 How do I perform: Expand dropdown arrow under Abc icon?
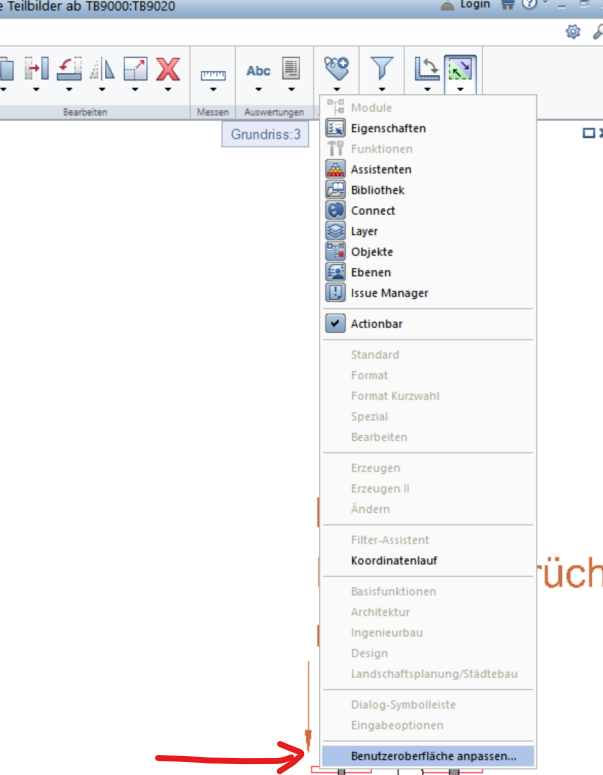(258, 89)
